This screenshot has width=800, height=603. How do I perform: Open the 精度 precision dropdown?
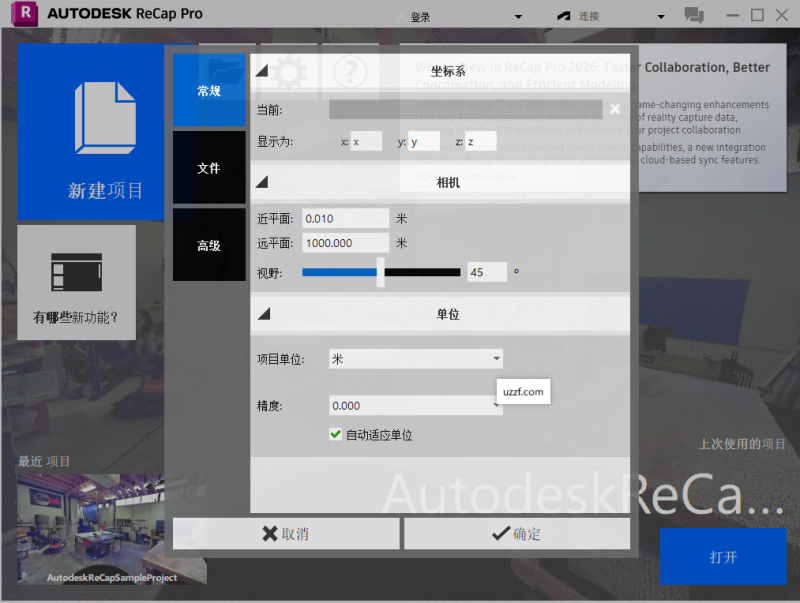(496, 405)
